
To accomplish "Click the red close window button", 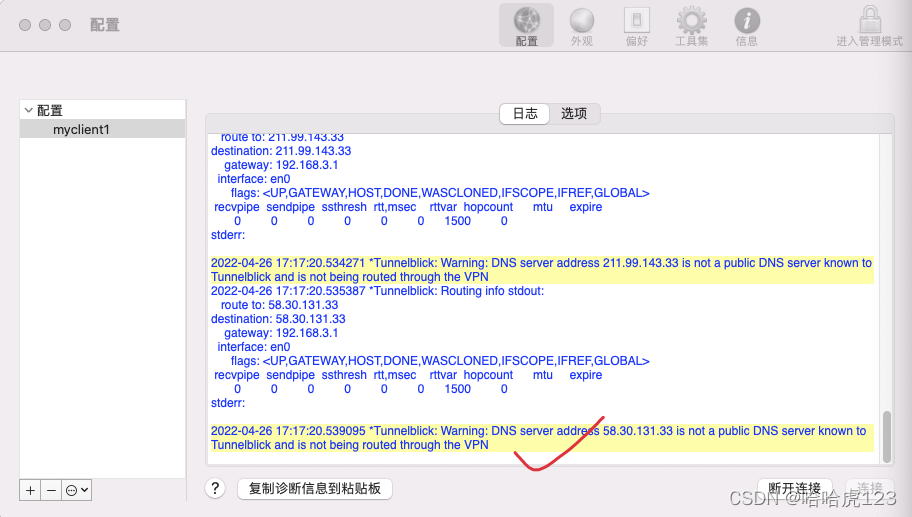I will pyautogui.click(x=25, y=25).
